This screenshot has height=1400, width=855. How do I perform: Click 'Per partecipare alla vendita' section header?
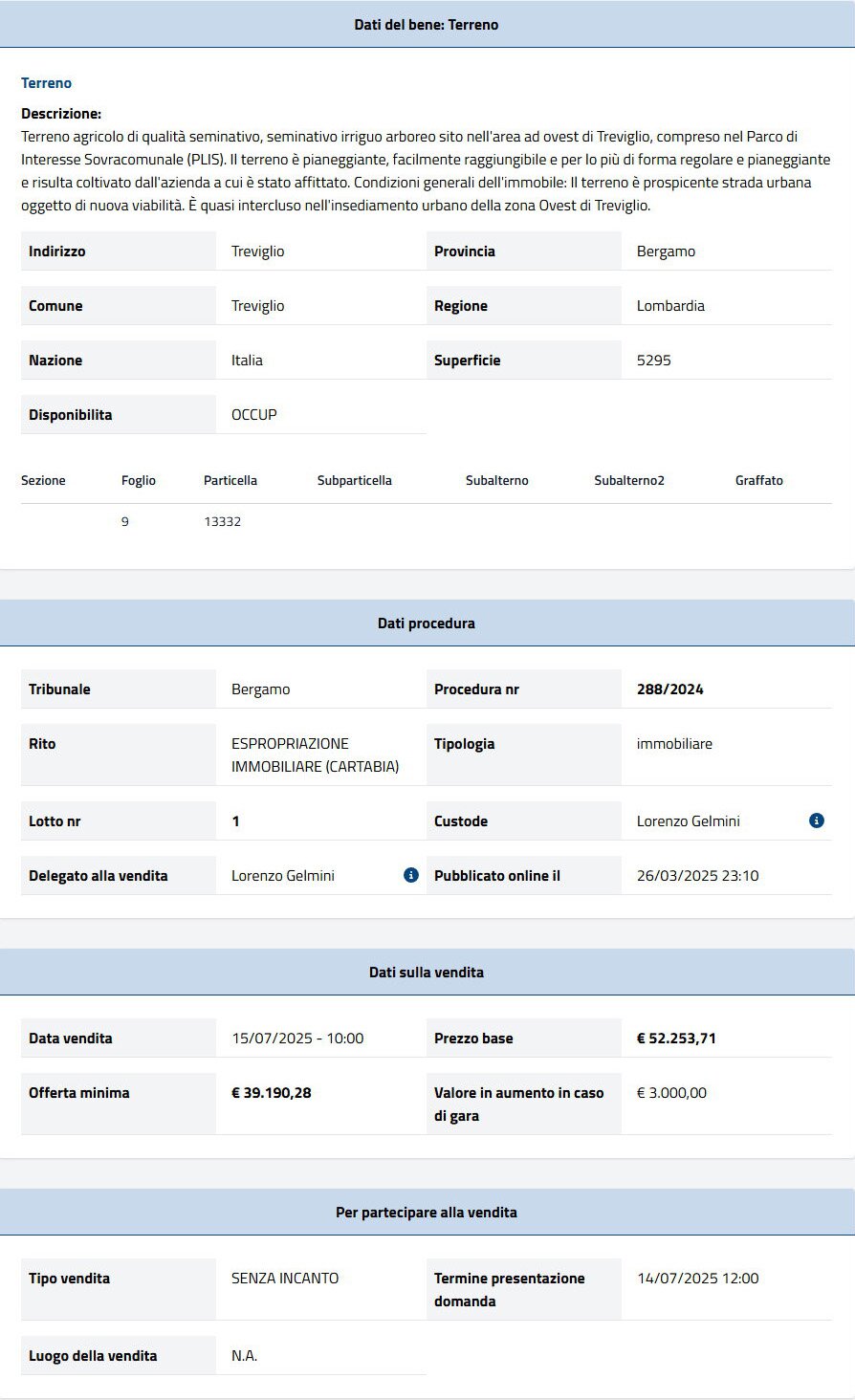(427, 1213)
